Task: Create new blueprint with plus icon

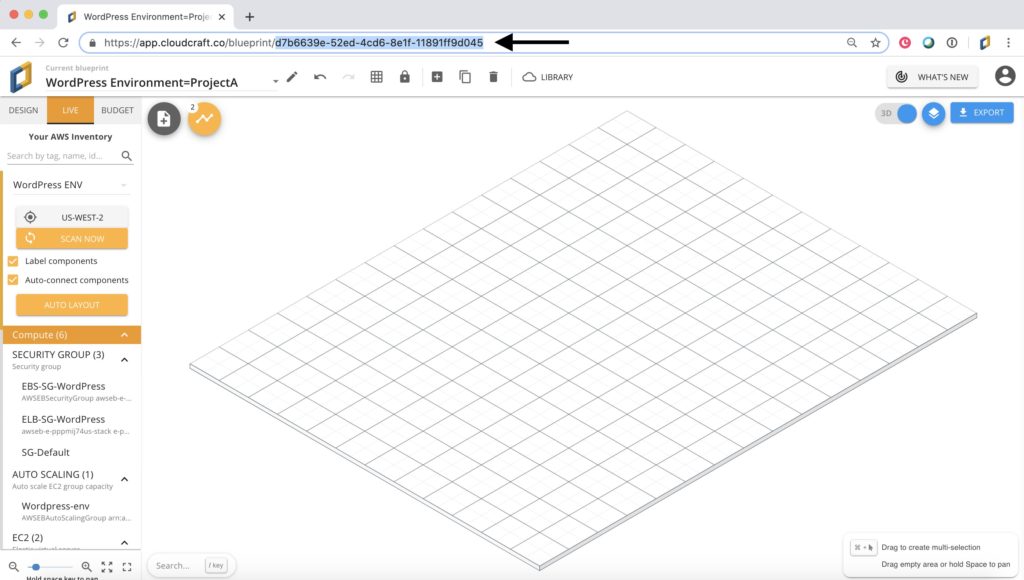Action: click(437, 77)
